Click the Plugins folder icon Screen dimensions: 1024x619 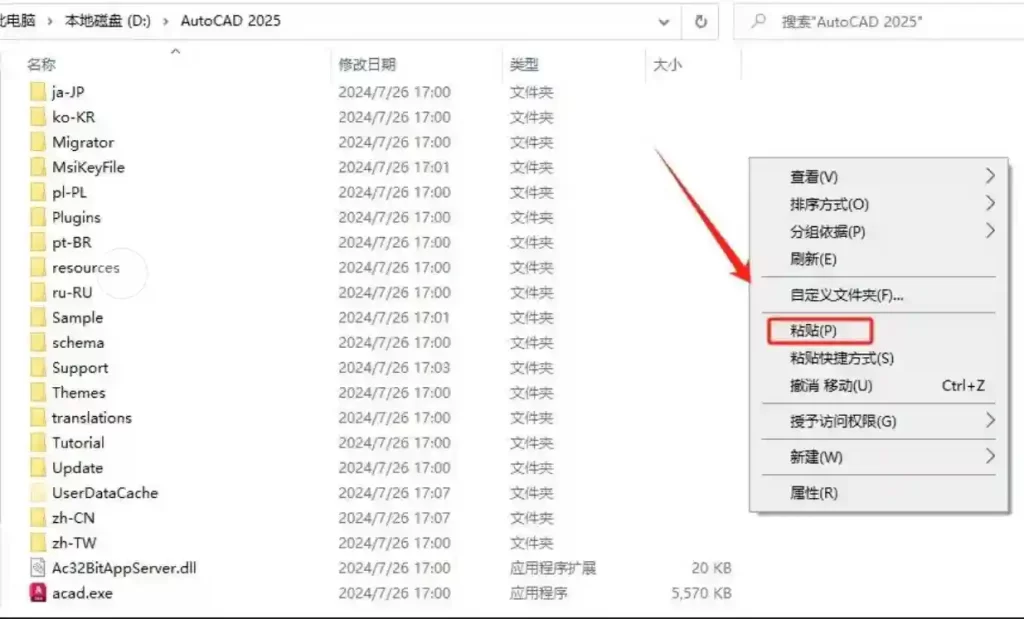coord(38,217)
